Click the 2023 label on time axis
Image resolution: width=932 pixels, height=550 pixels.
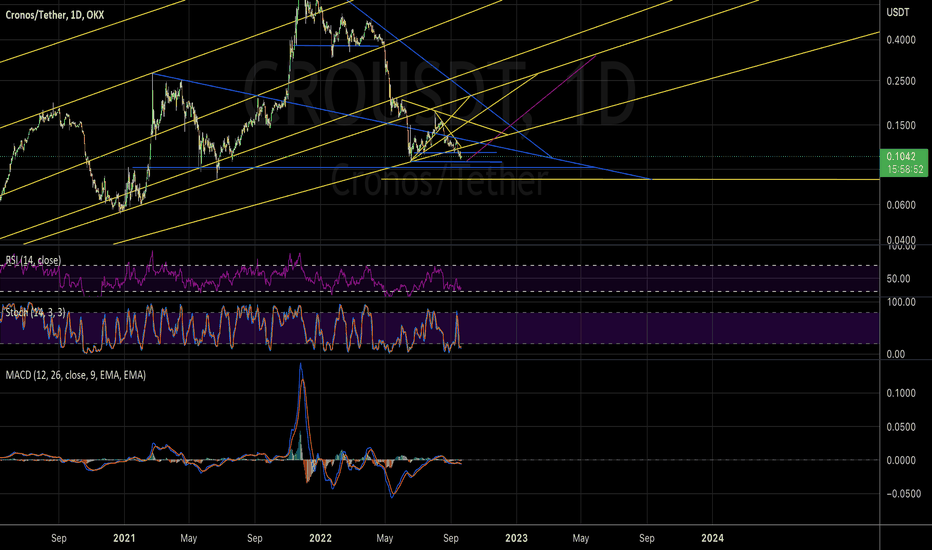(516, 538)
